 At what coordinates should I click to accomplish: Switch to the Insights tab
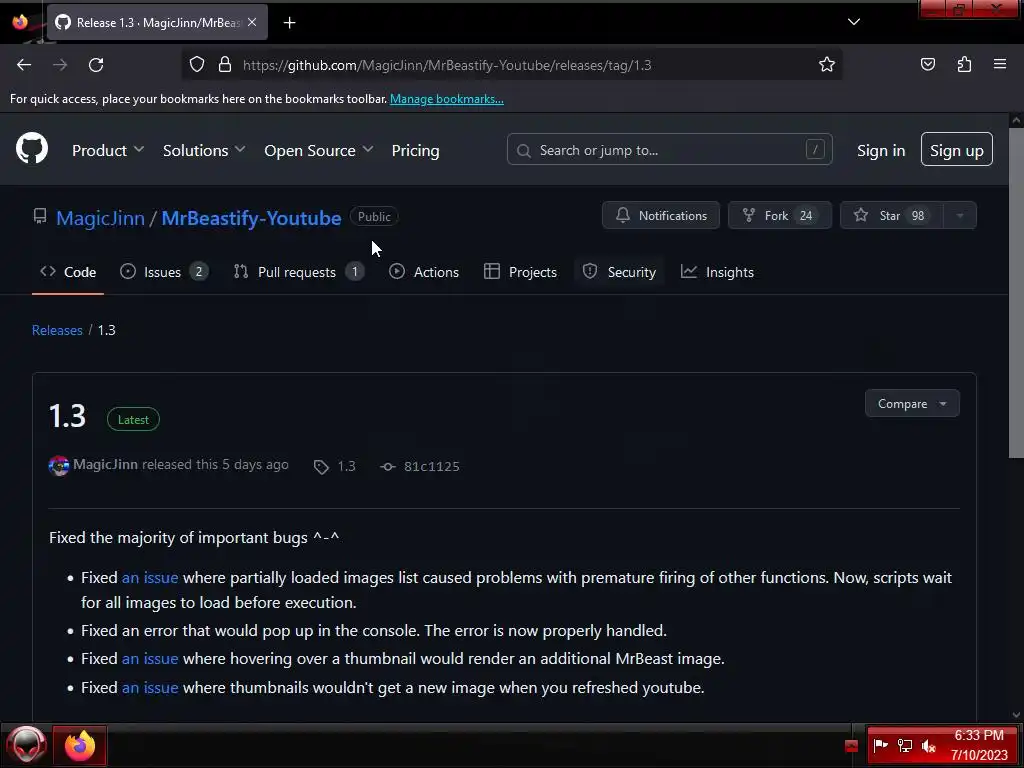pos(717,272)
